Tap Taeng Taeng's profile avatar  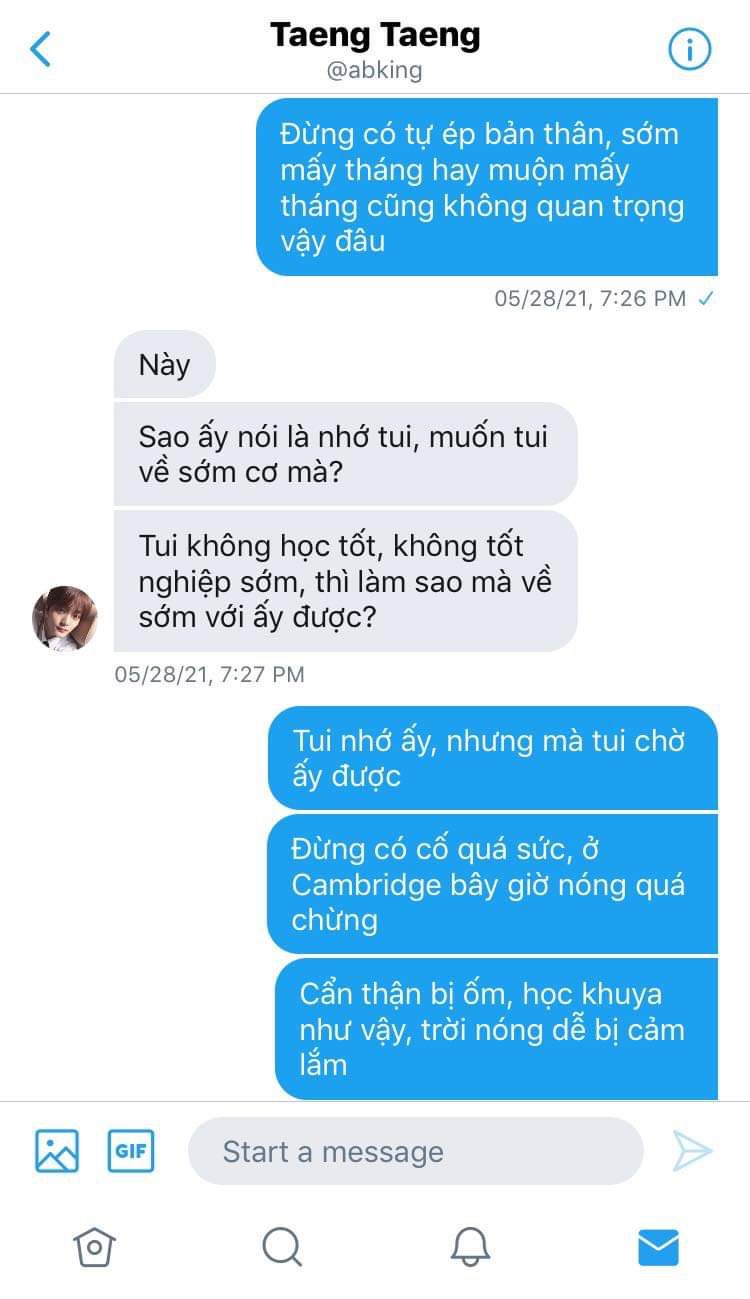coord(65,619)
